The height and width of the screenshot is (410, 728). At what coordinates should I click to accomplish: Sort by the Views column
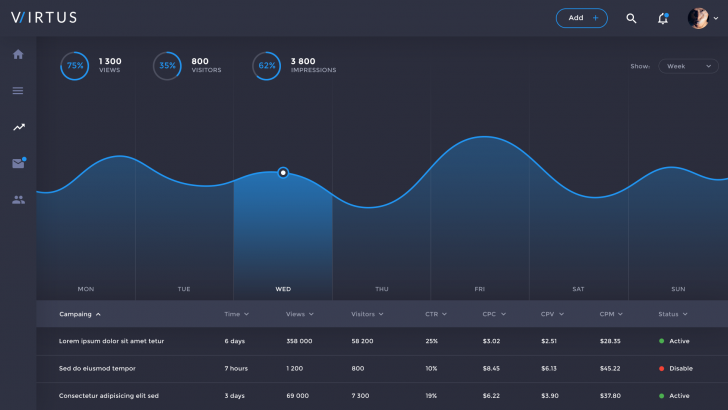click(299, 314)
